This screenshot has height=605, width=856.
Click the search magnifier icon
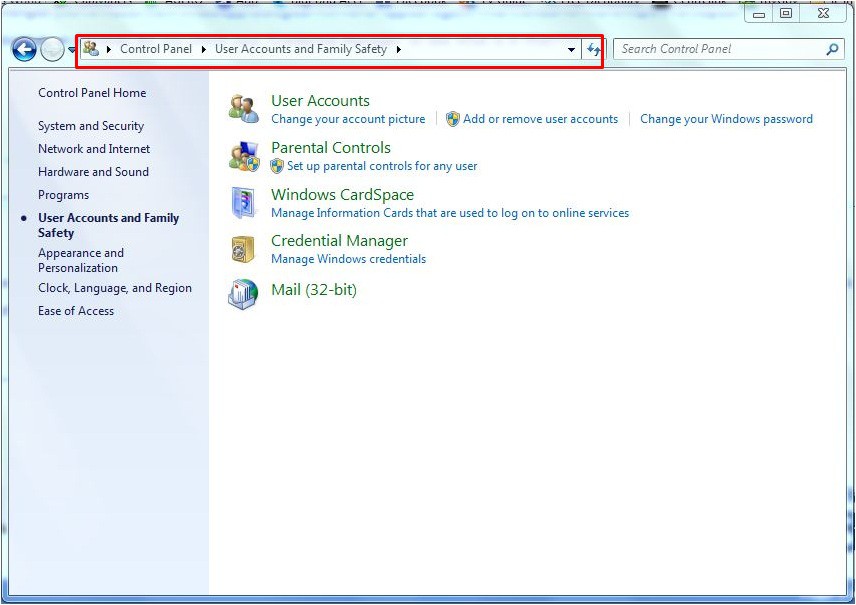832,49
